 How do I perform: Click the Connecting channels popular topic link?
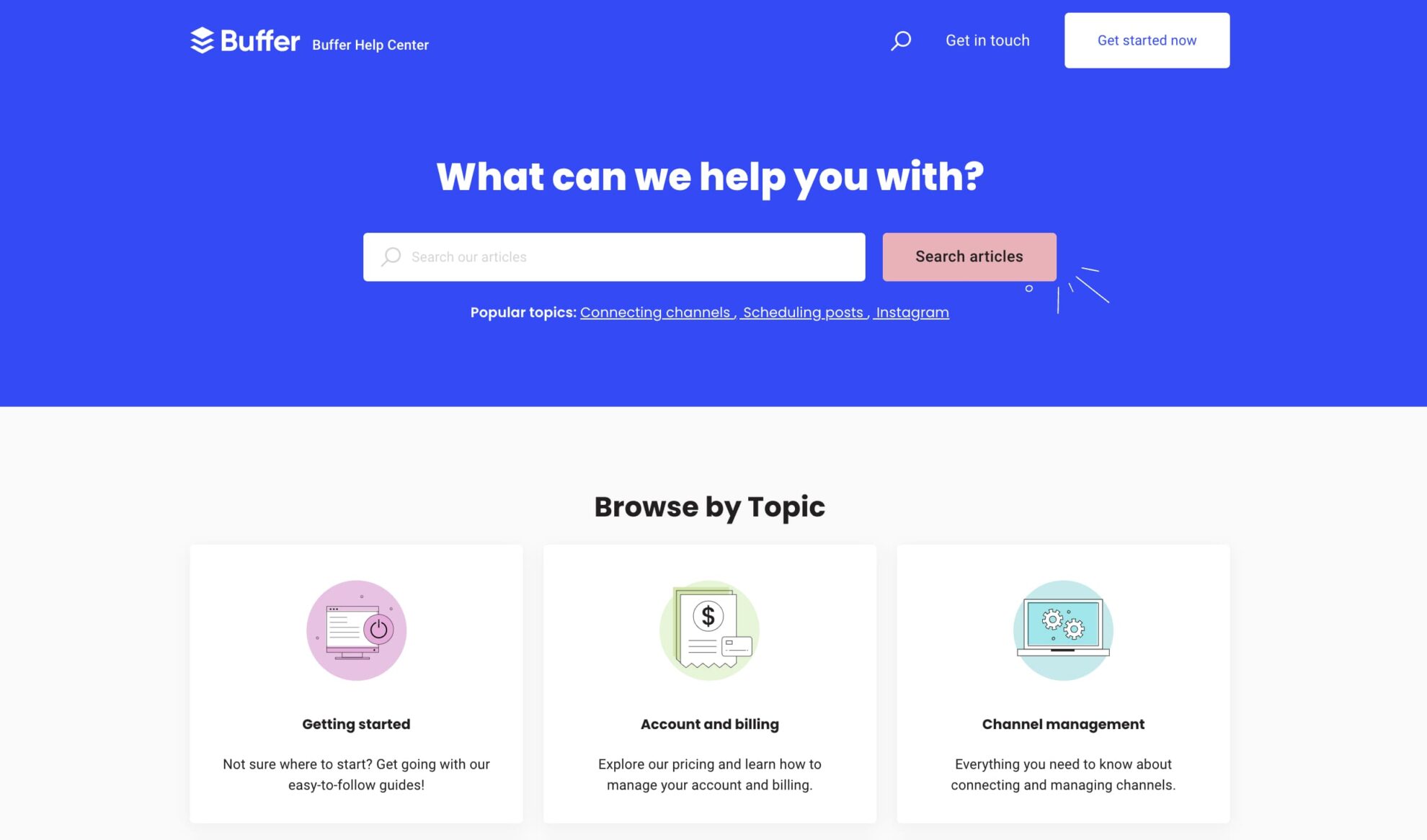pyautogui.click(x=655, y=312)
